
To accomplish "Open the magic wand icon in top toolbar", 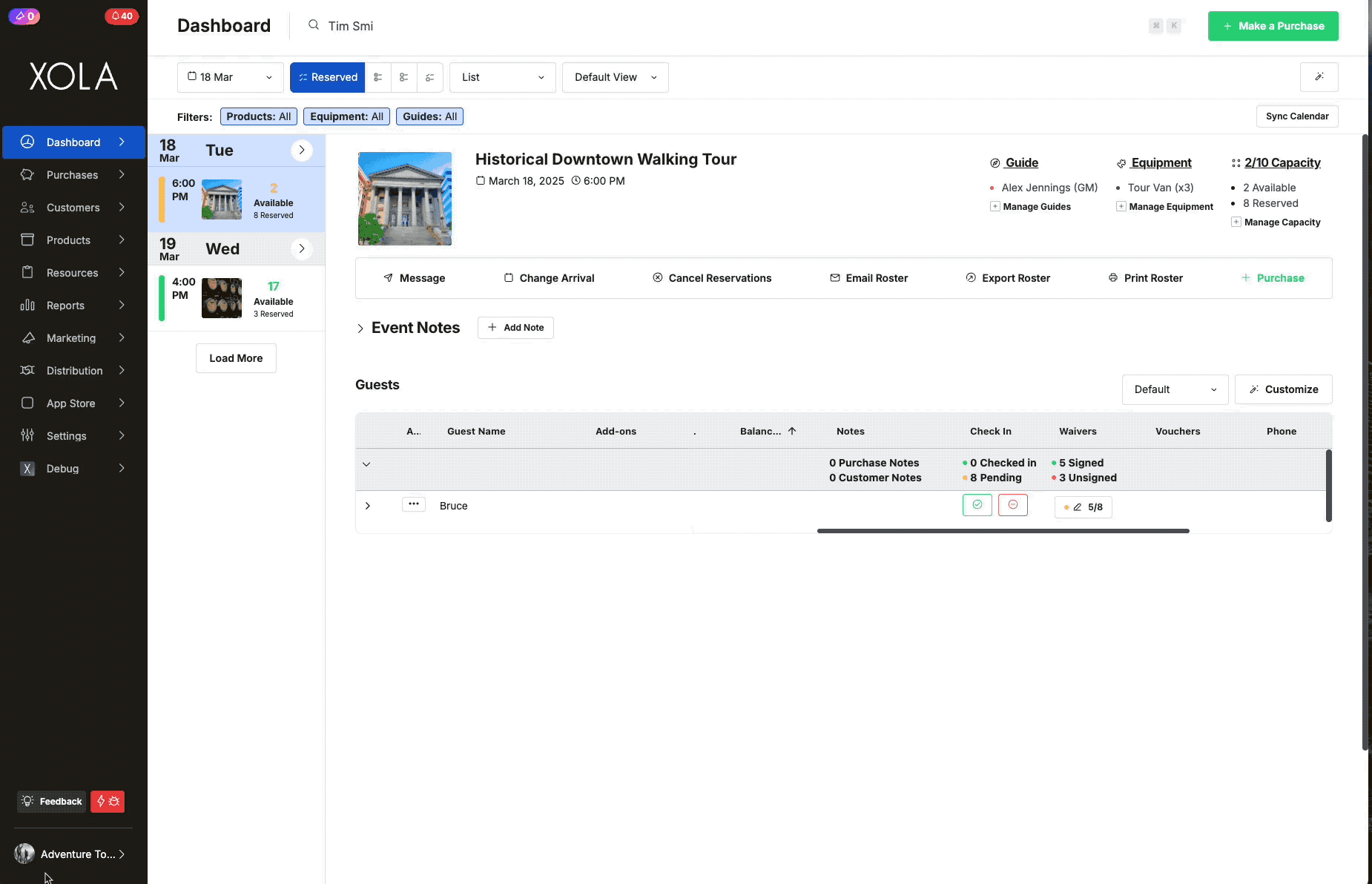I will [x=1319, y=77].
